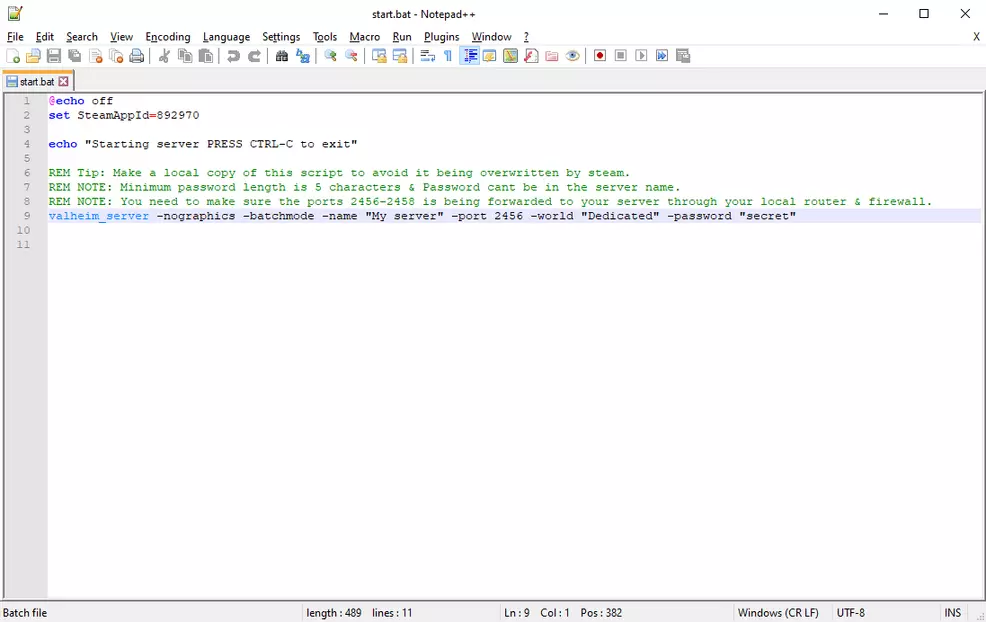Screen dimensions: 986x622
Task: Open the Window menu
Action: pyautogui.click(x=492, y=36)
